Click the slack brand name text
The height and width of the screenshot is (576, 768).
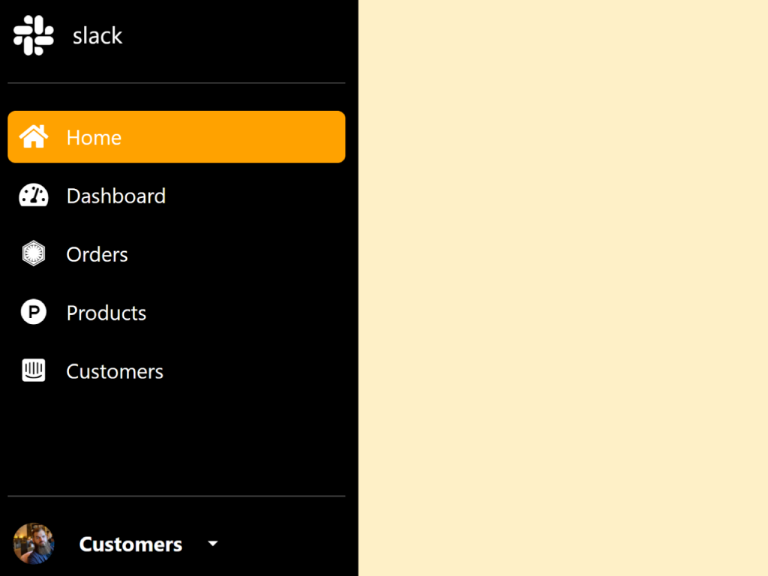click(x=97, y=36)
